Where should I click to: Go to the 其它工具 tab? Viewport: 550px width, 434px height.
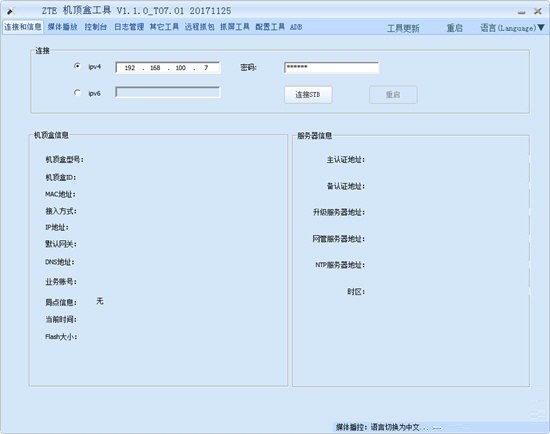tap(164, 27)
